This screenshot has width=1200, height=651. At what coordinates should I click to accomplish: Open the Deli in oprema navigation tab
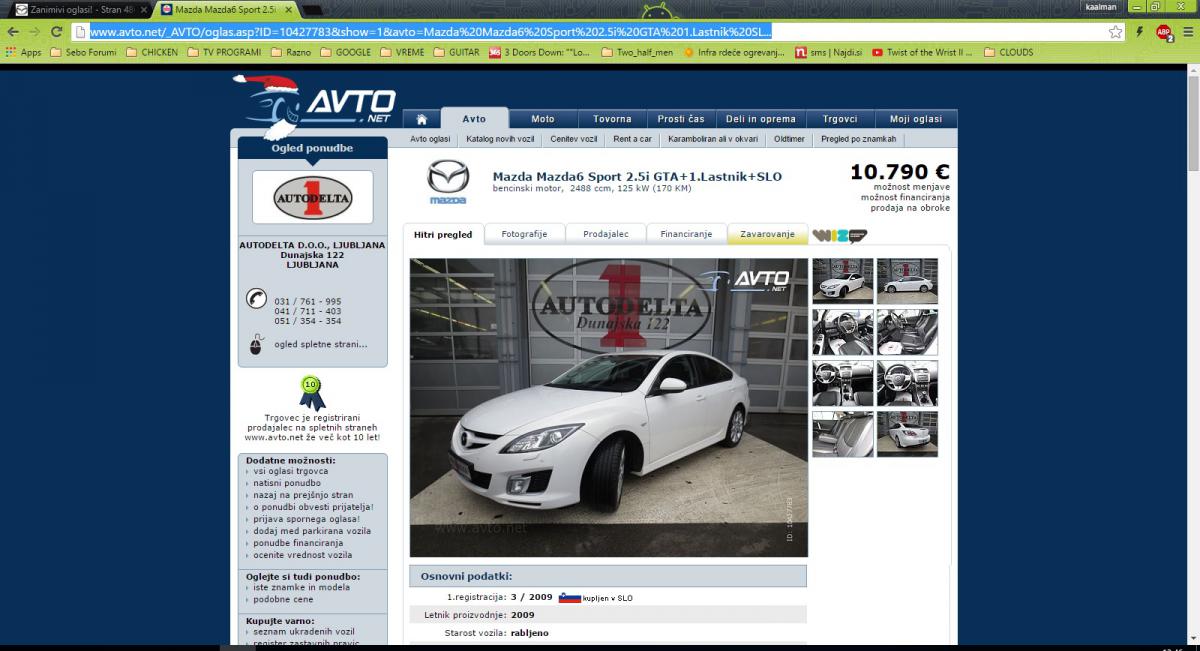761,119
